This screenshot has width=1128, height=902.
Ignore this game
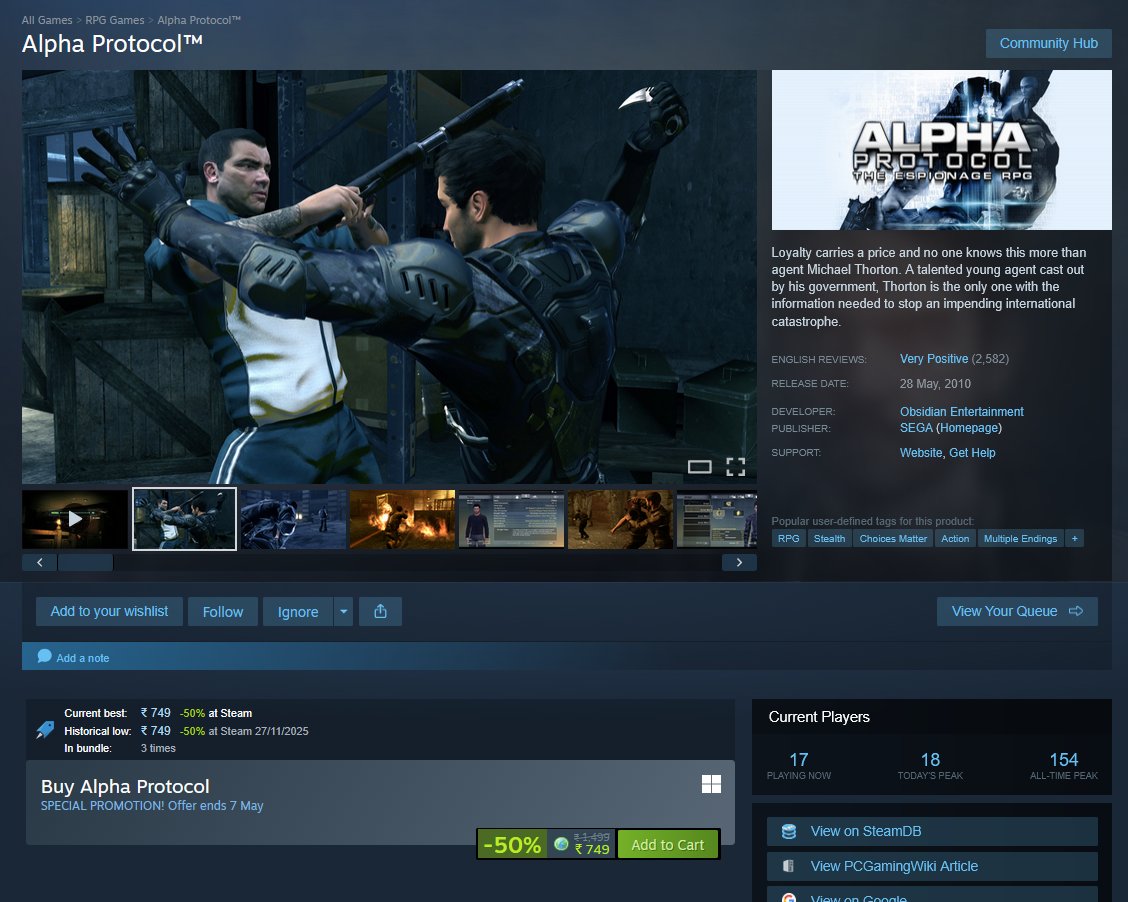[x=298, y=611]
